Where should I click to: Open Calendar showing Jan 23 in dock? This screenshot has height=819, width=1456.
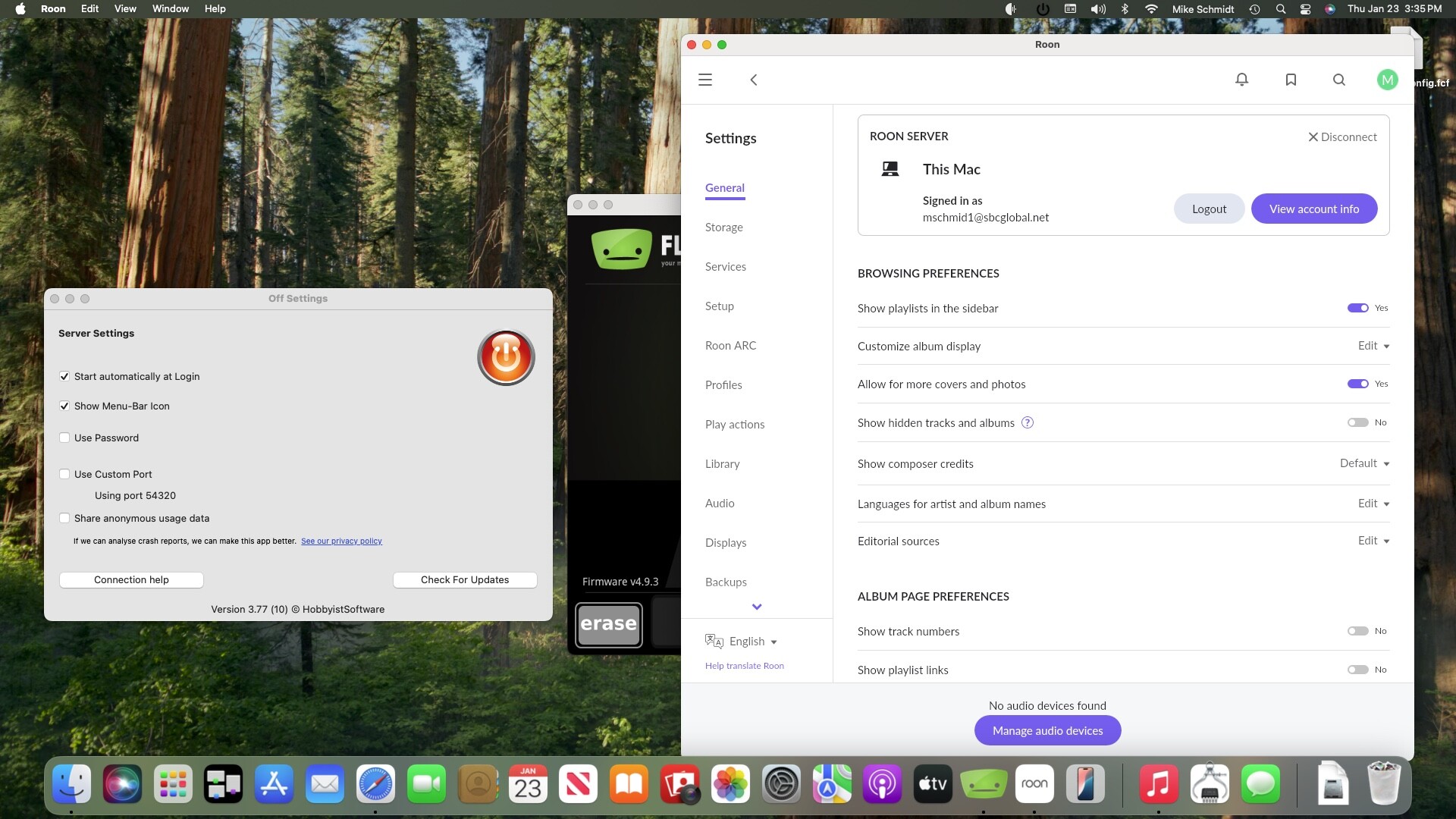528,784
